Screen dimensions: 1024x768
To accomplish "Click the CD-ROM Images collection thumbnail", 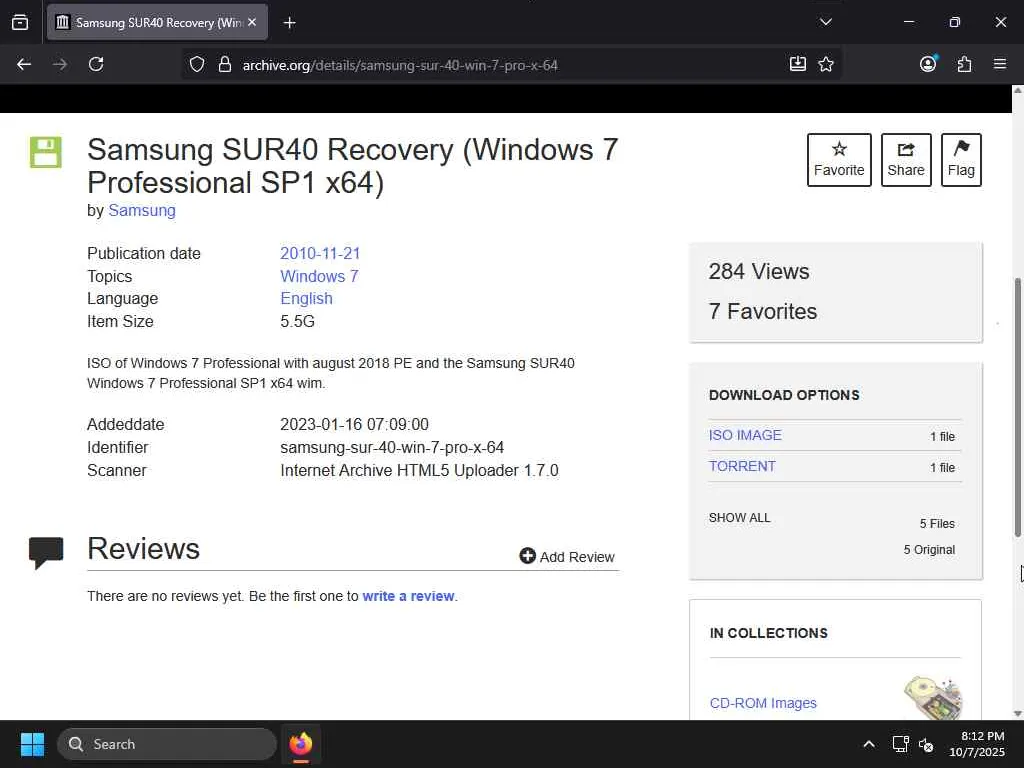I will coord(933,697).
